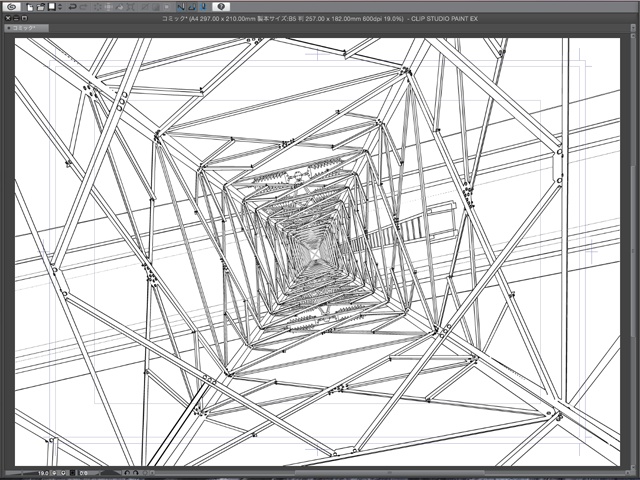640x480 pixels.
Task: Toggle Snap to Grid
Action: [204, 7]
